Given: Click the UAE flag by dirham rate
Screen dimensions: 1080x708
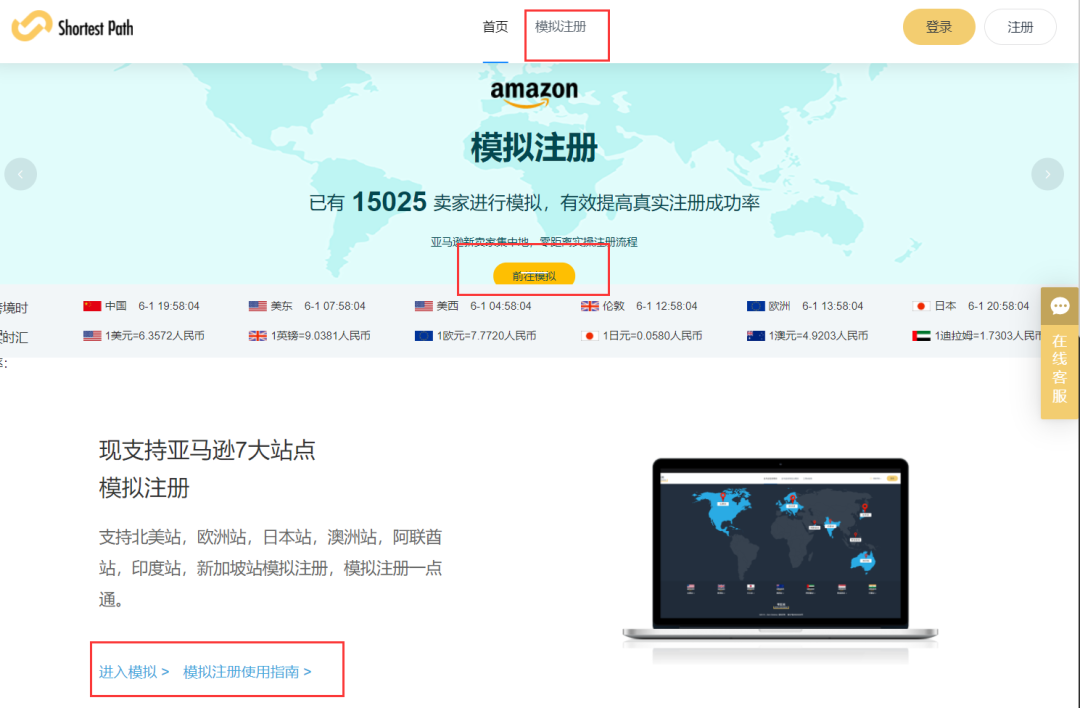Looking at the screenshot, I should (922, 336).
